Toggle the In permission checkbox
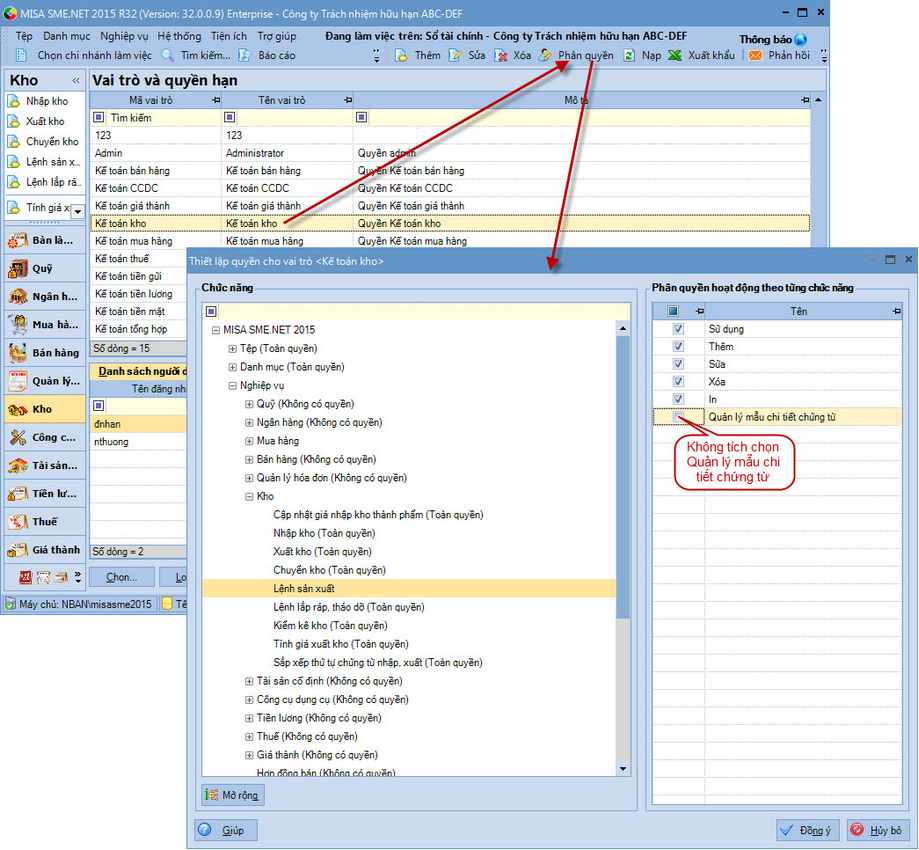Viewport: 919px width, 850px height. (x=678, y=399)
